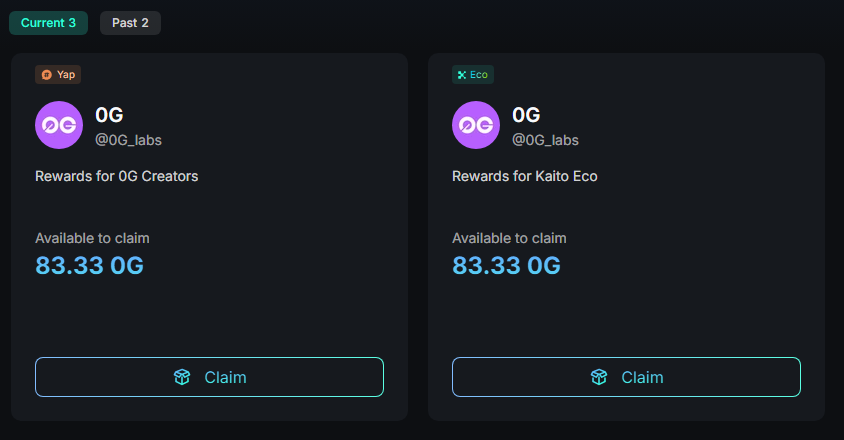Open the Past 2 tab
Image resolution: width=844 pixels, height=440 pixels.
(x=130, y=23)
